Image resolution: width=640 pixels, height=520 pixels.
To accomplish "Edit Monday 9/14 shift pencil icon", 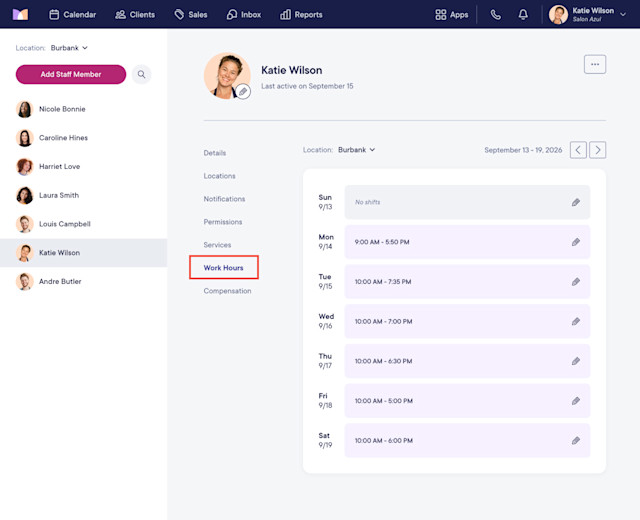I will [x=576, y=242].
